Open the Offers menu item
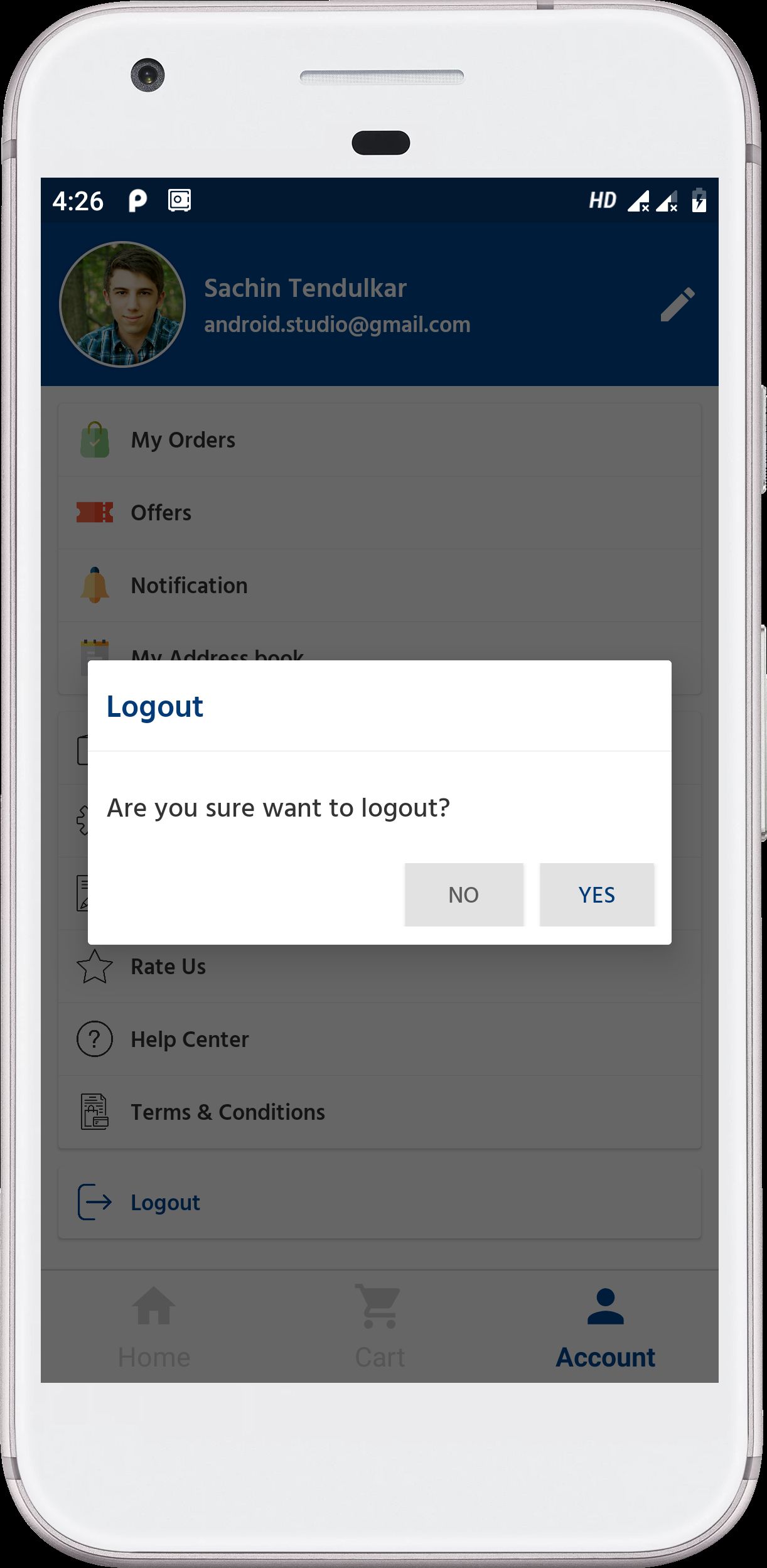 pyautogui.click(x=161, y=513)
